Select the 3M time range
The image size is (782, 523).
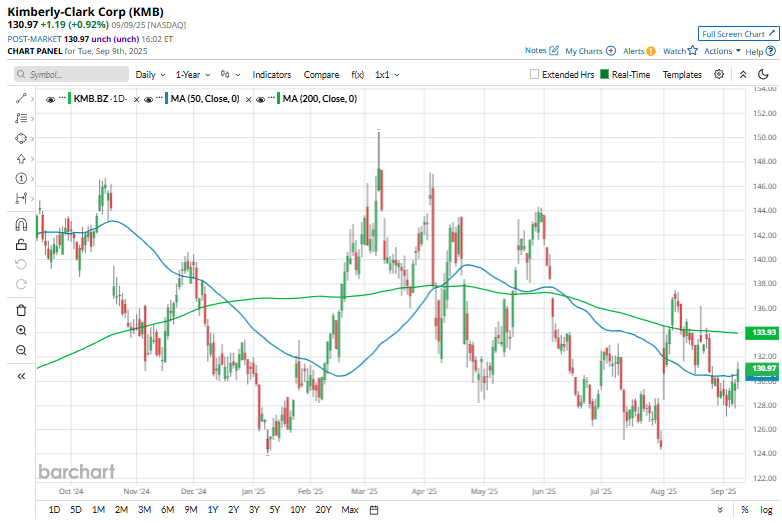145,510
